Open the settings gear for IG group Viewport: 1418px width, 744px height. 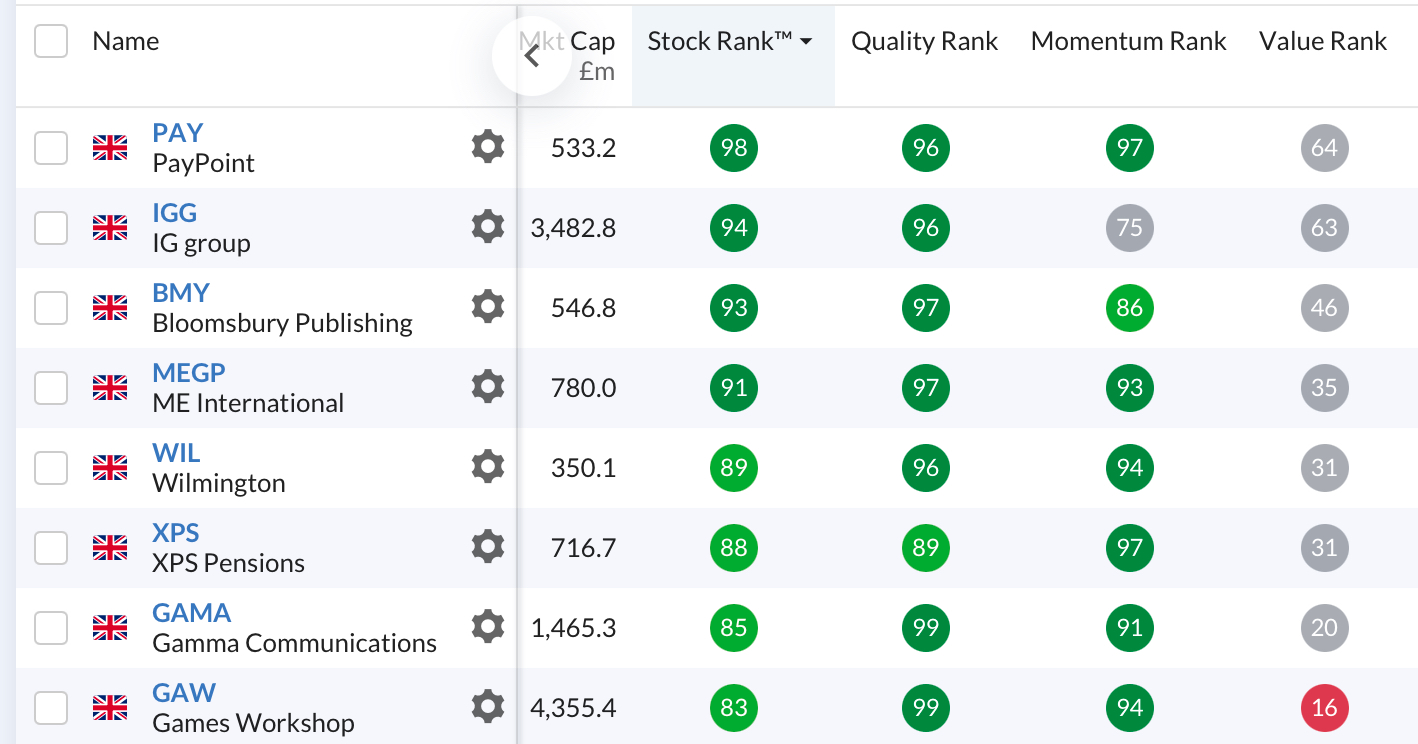[487, 228]
